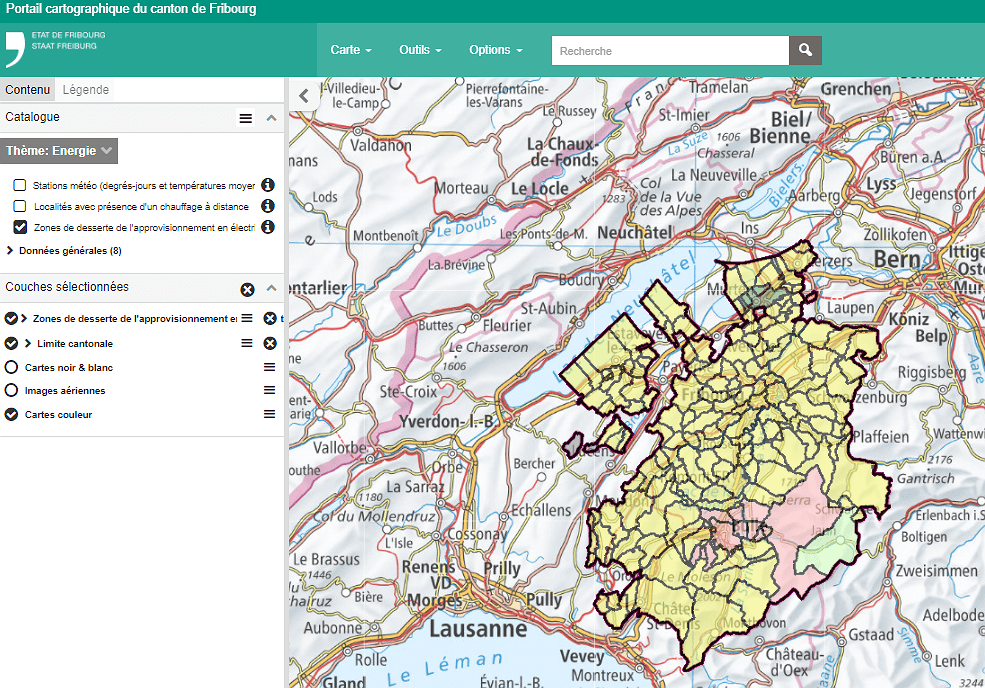This screenshot has width=985, height=688.
Task: Switch to the Légende tab
Action: [86, 89]
